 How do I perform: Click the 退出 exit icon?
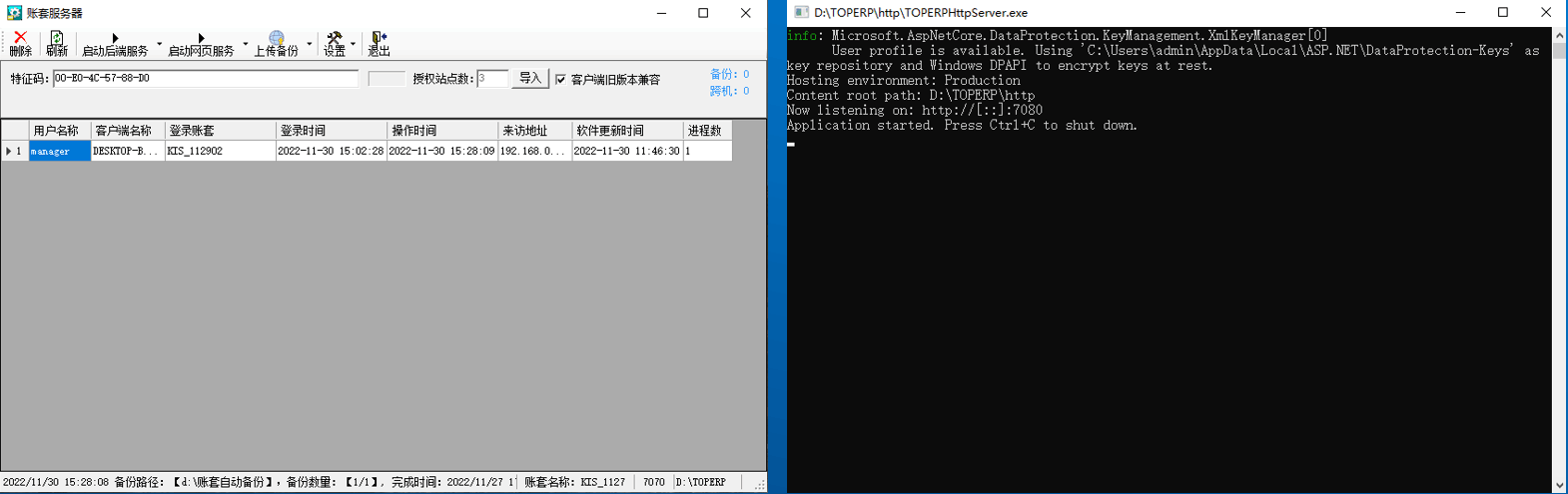coord(379,43)
